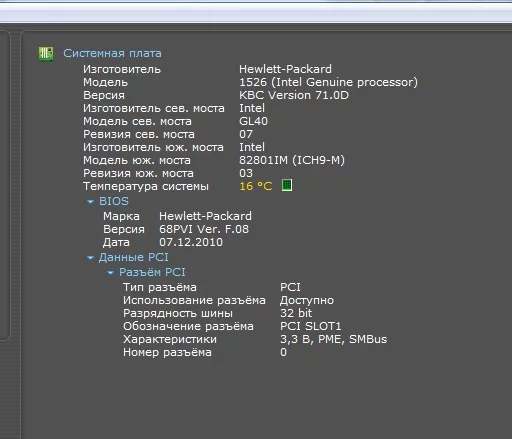Click the Изготовитель юж. моста label

click(x=153, y=147)
